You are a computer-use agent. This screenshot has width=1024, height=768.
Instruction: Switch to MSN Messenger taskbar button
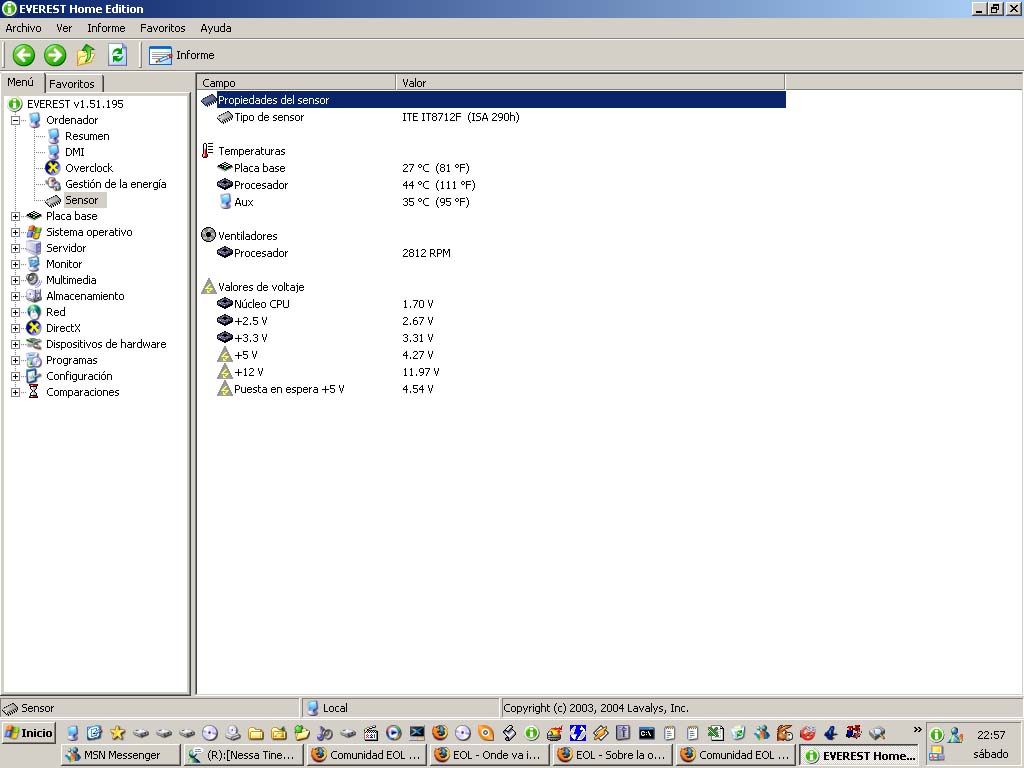(x=121, y=755)
